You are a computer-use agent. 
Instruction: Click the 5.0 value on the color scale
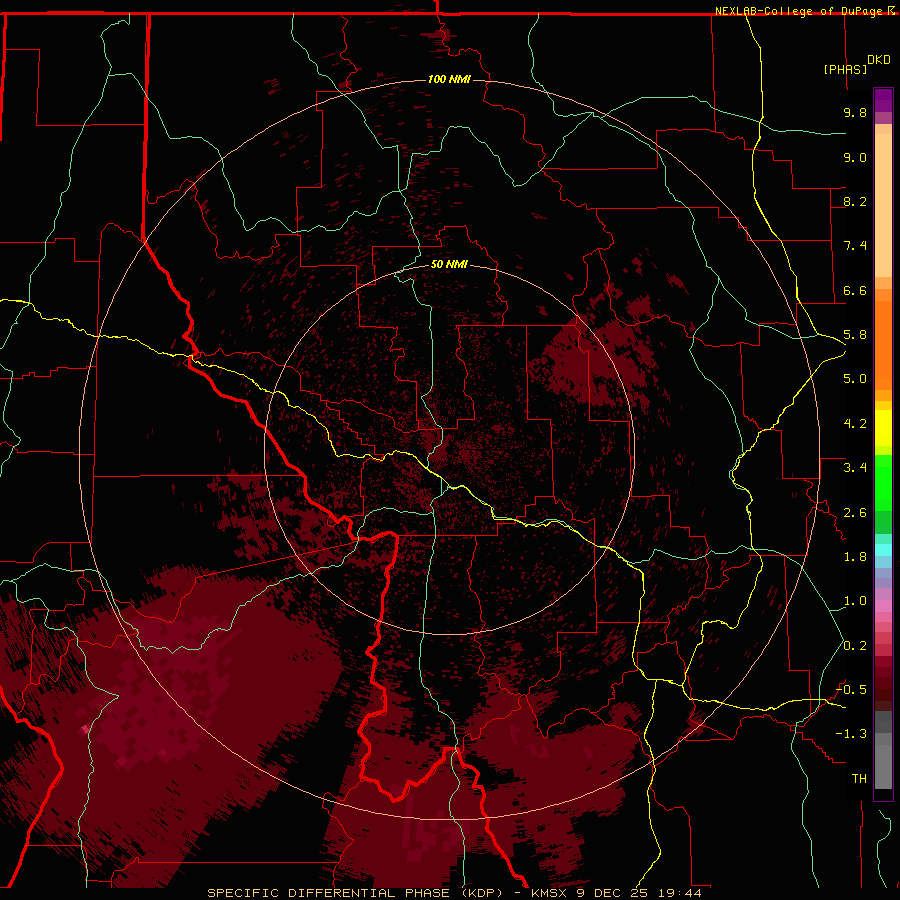point(855,379)
